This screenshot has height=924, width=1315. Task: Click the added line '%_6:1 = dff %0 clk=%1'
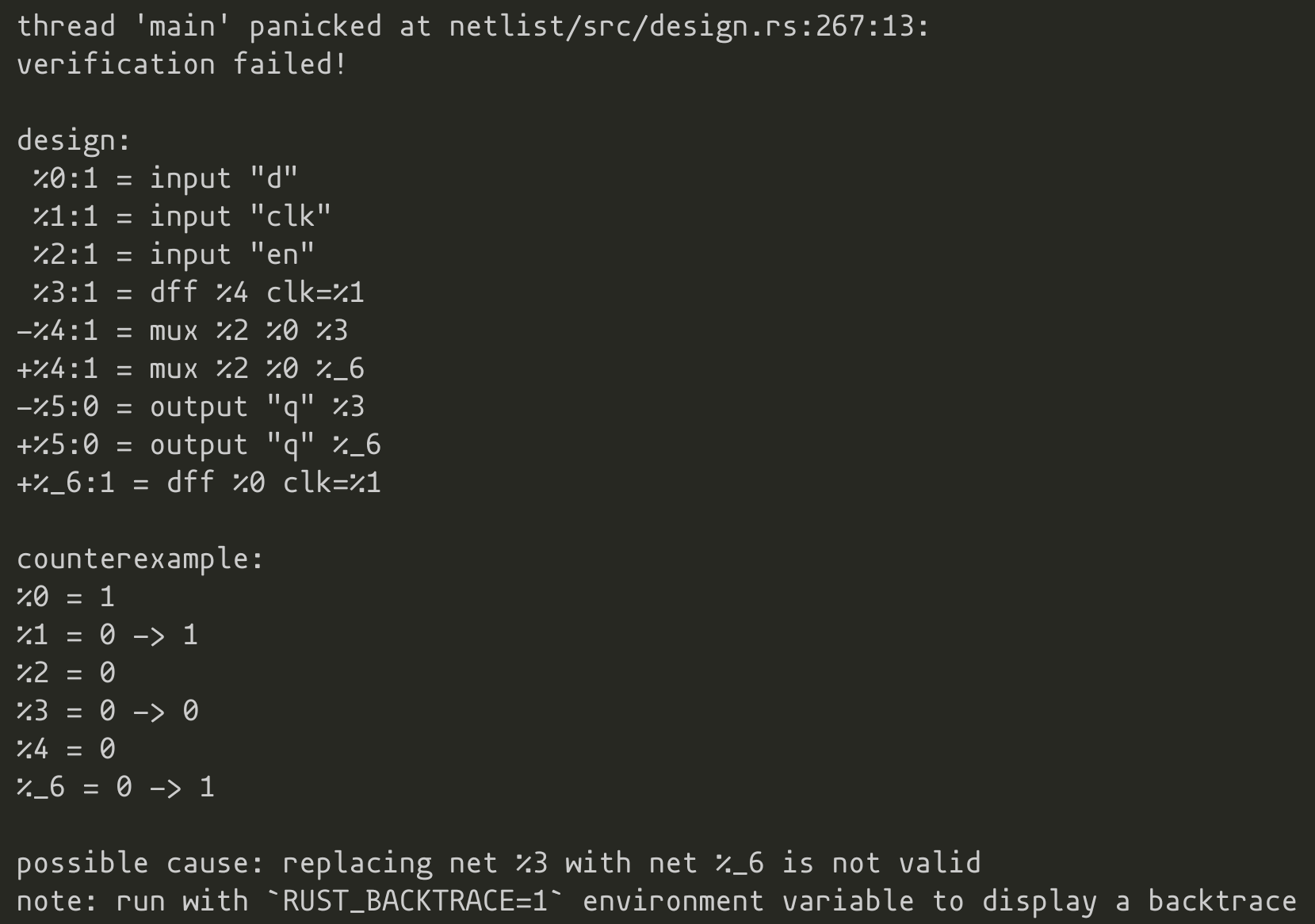[198, 483]
